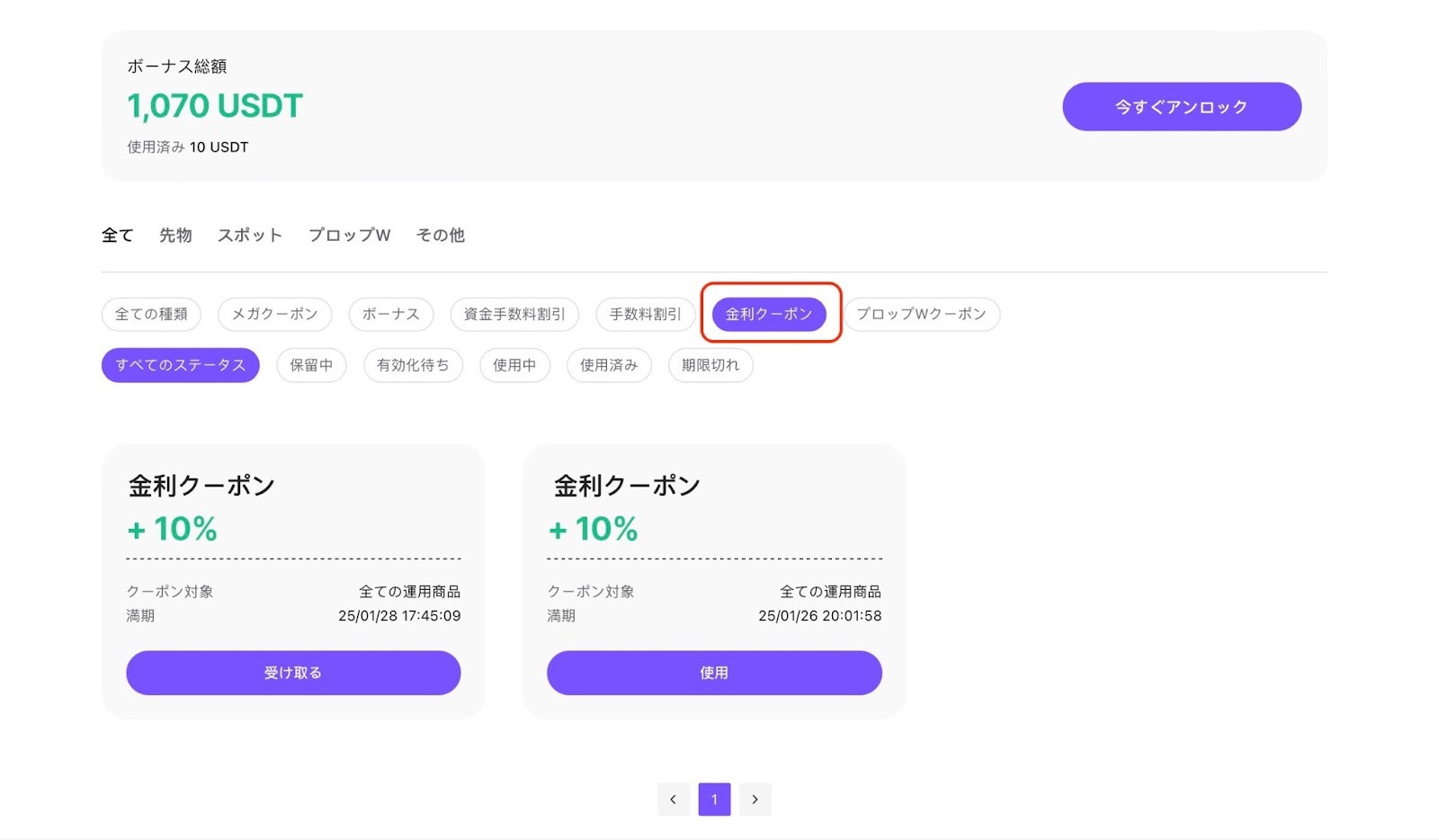The image size is (1439, 840).
Task: Switch to the プロップW tab
Action: (x=350, y=236)
